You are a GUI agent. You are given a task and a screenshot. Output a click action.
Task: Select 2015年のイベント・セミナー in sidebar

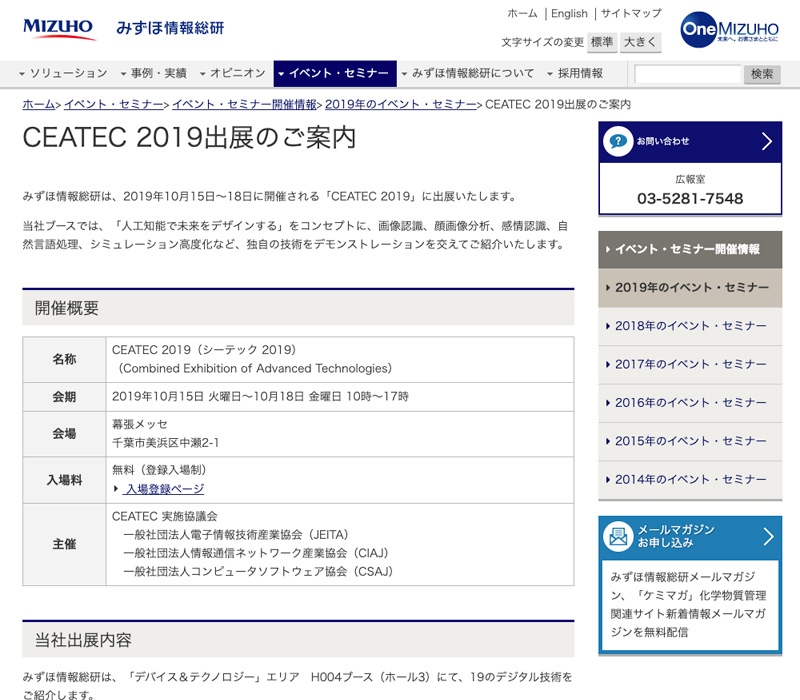click(x=690, y=441)
